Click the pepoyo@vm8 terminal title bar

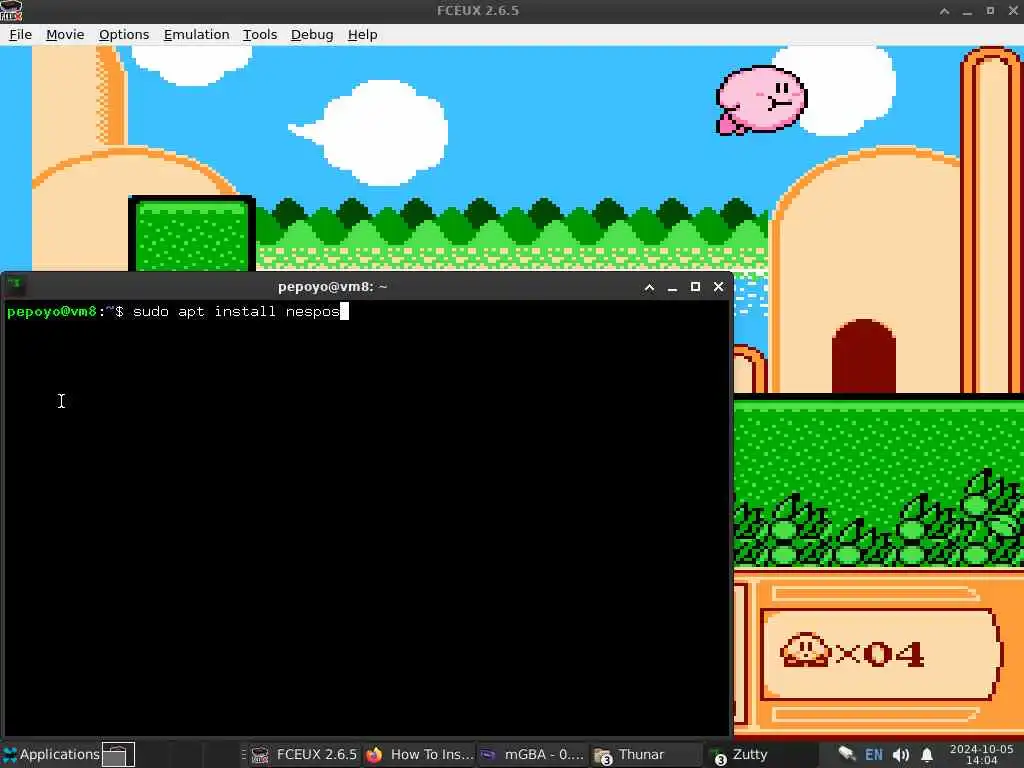332,287
